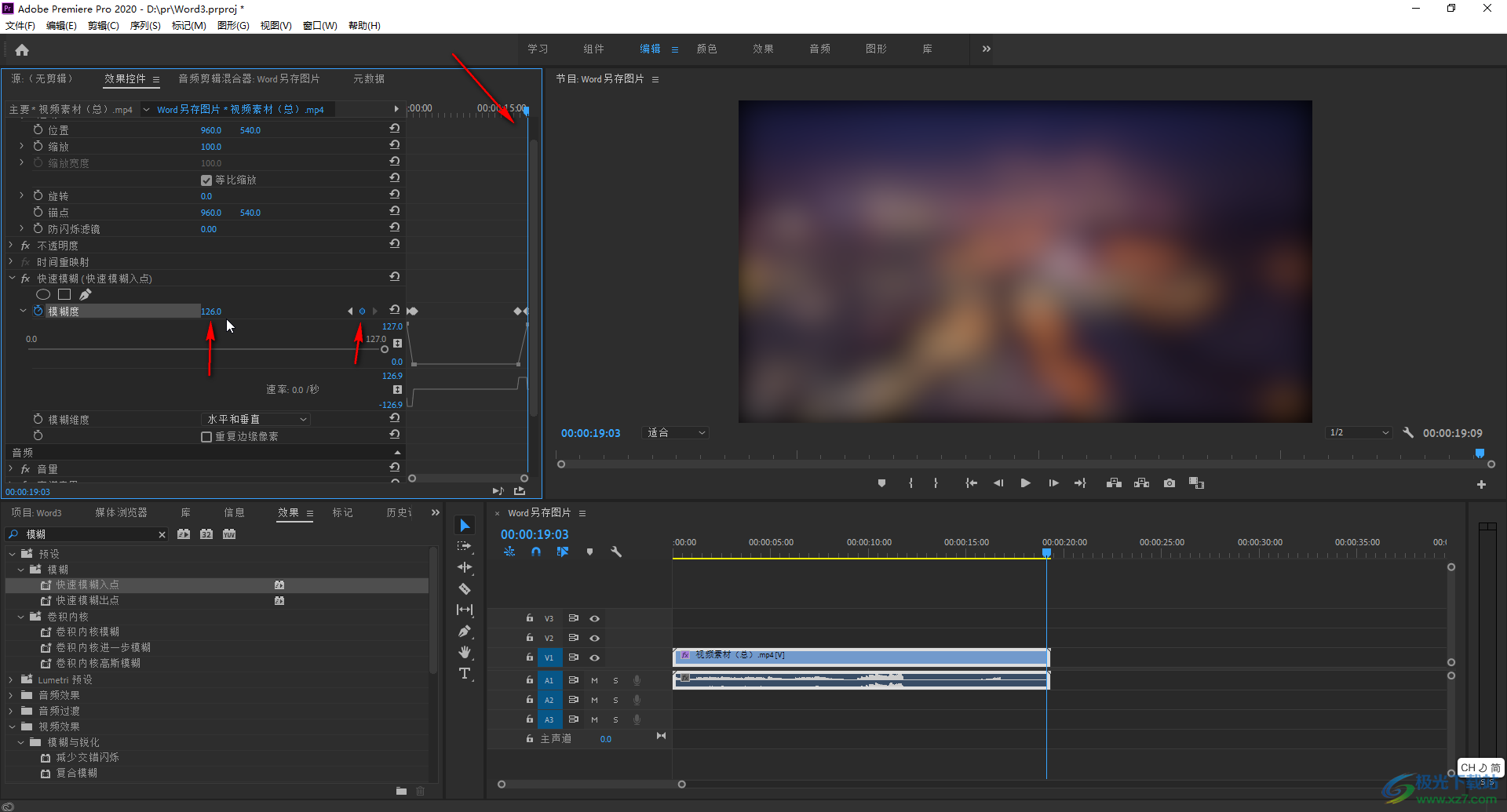Screen dimensions: 1507x812
Task: Create rectangle mask for fast blur
Action: (64, 295)
